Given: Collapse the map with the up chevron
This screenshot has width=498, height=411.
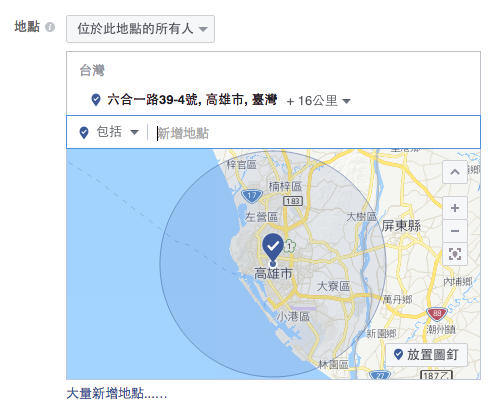Looking at the screenshot, I should [x=455, y=172].
